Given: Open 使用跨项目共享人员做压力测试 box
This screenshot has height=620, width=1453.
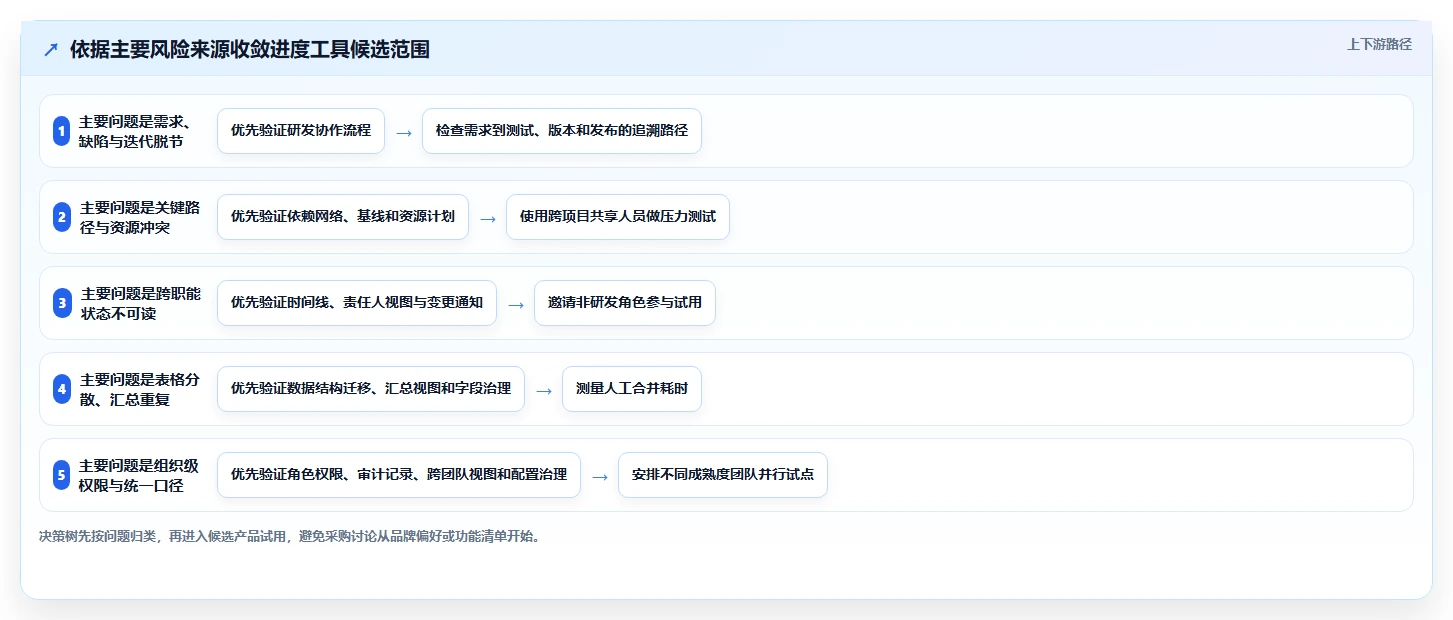Looking at the screenshot, I should (x=618, y=217).
